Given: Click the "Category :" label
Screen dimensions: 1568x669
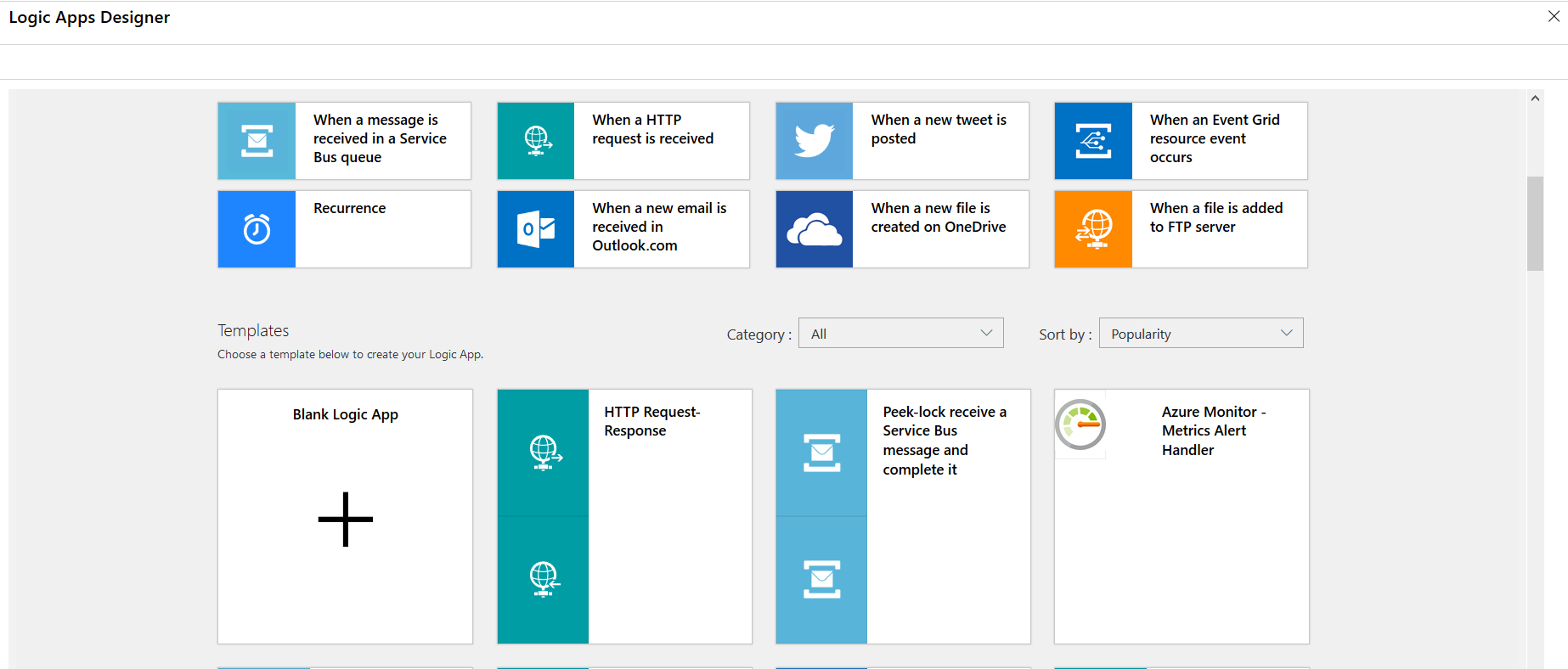Looking at the screenshot, I should pyautogui.click(x=759, y=334).
